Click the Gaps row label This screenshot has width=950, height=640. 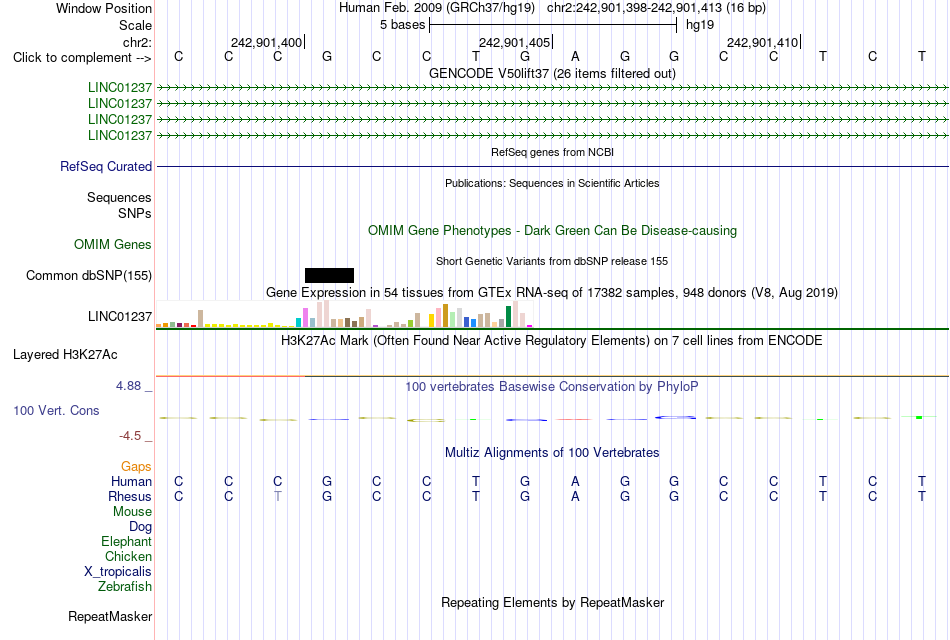136,466
